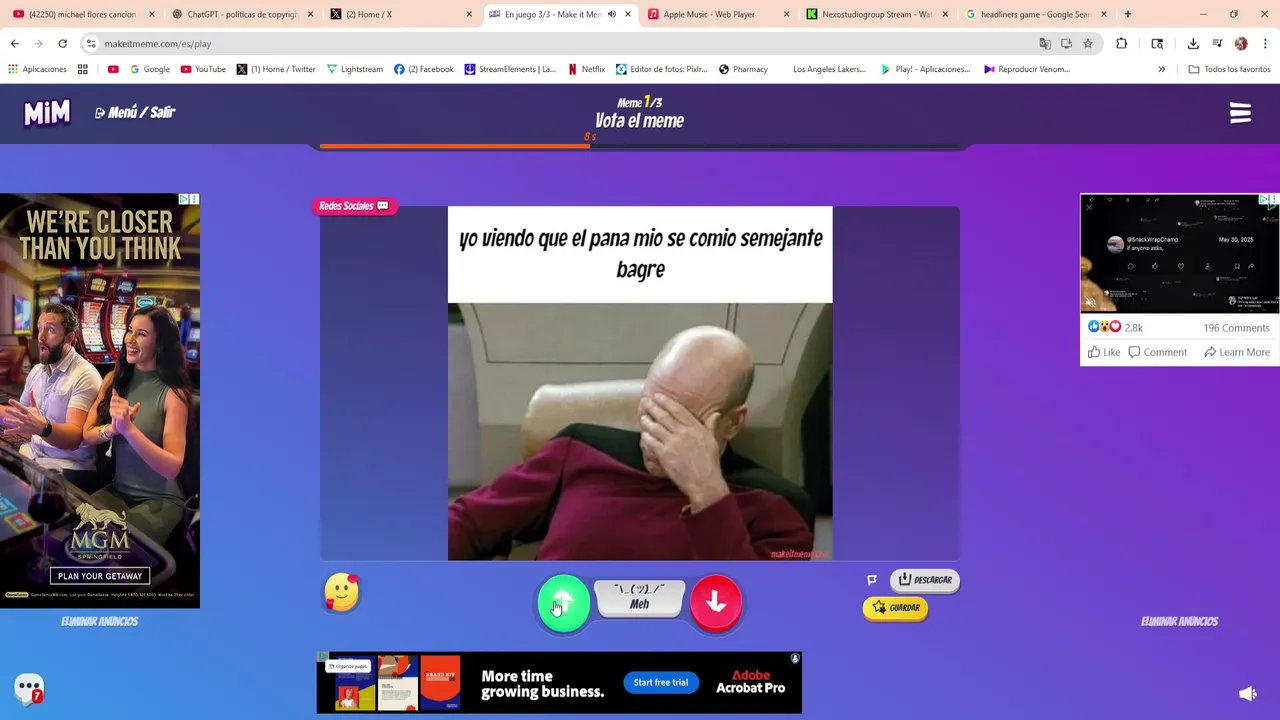Unmute the video ad at right
Image resolution: width=1280 pixels, height=720 pixels.
point(1091,303)
